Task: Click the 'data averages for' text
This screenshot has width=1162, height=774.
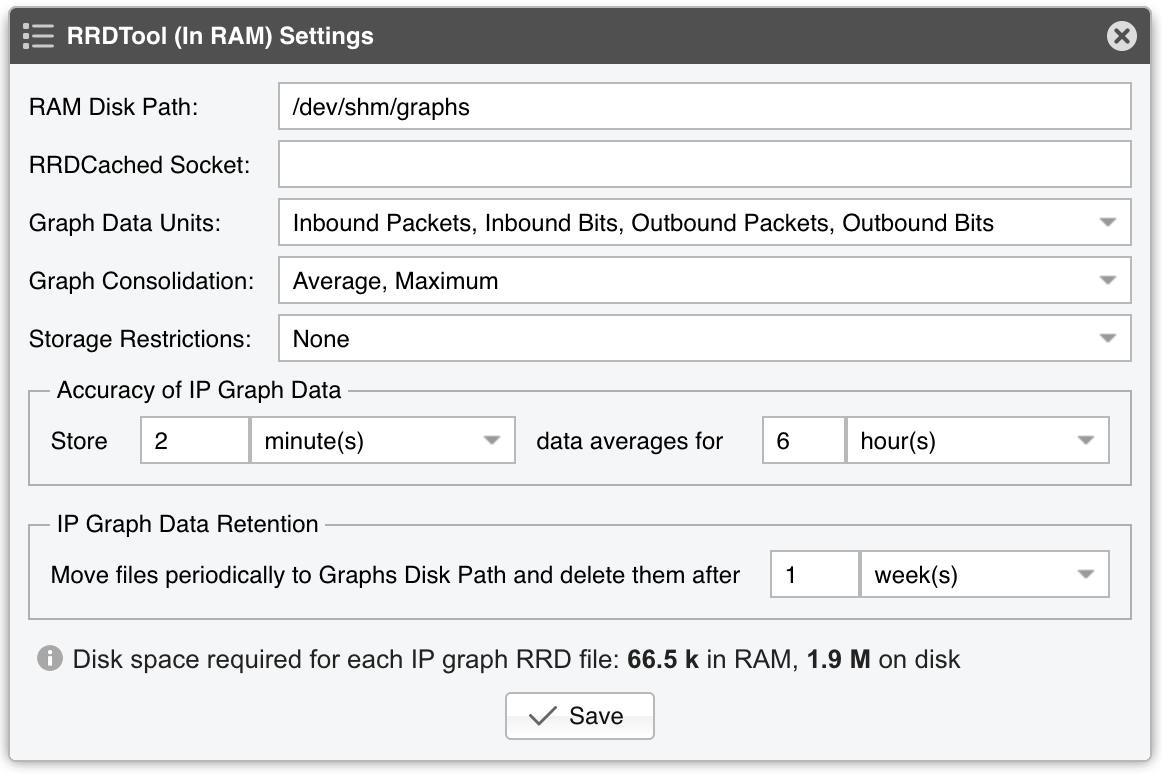Action: [x=629, y=441]
